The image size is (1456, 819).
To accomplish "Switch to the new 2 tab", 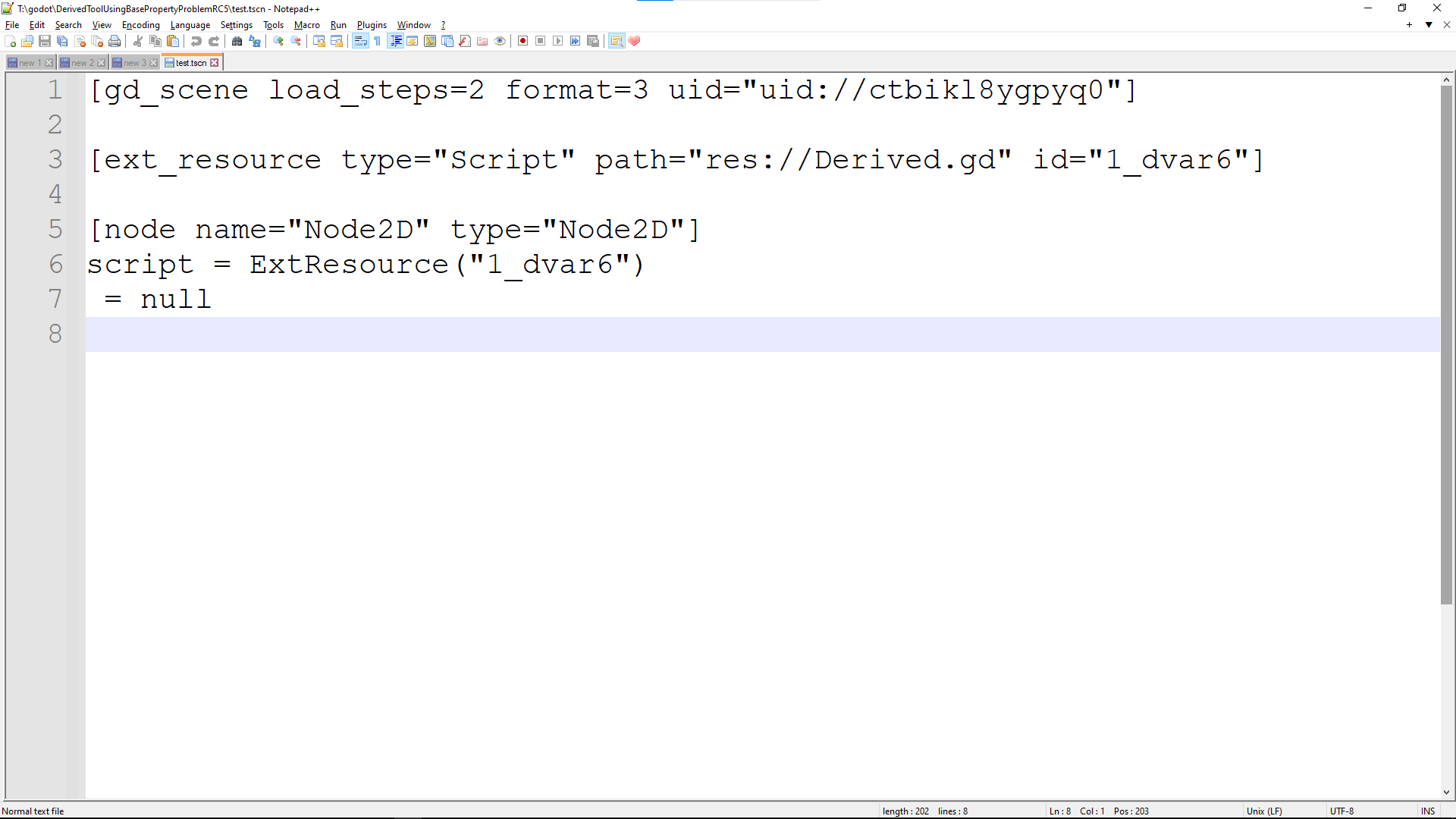I will click(78, 62).
